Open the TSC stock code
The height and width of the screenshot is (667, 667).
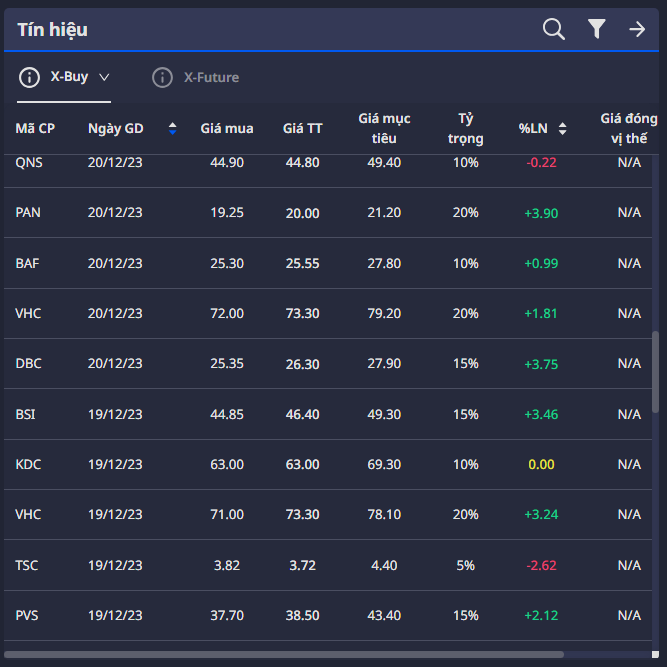click(x=28, y=565)
